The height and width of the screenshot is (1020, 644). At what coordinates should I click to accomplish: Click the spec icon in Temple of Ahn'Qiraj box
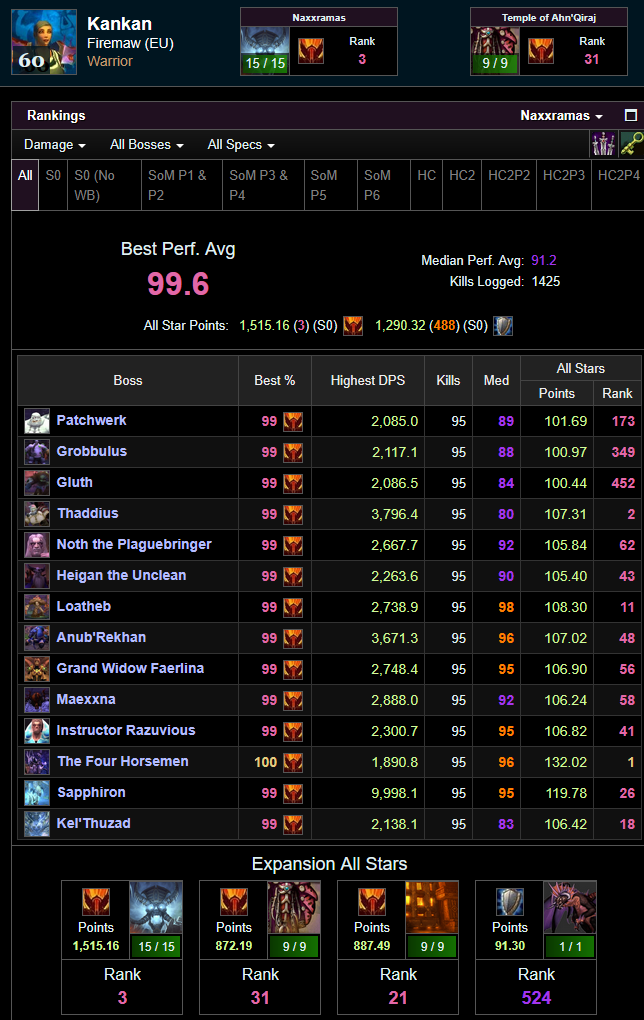[x=541, y=51]
